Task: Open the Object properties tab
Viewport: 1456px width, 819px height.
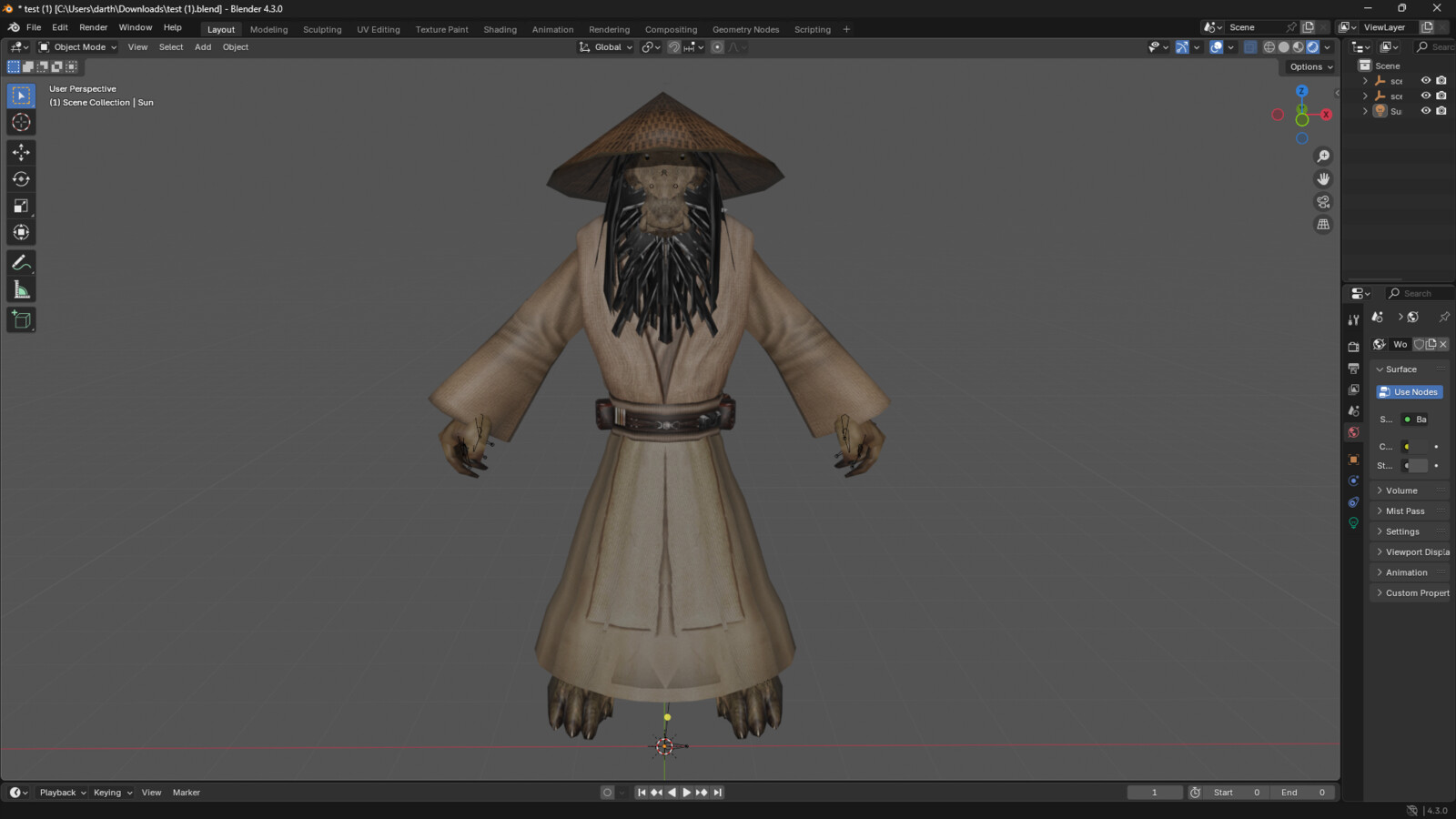Action: click(1353, 460)
